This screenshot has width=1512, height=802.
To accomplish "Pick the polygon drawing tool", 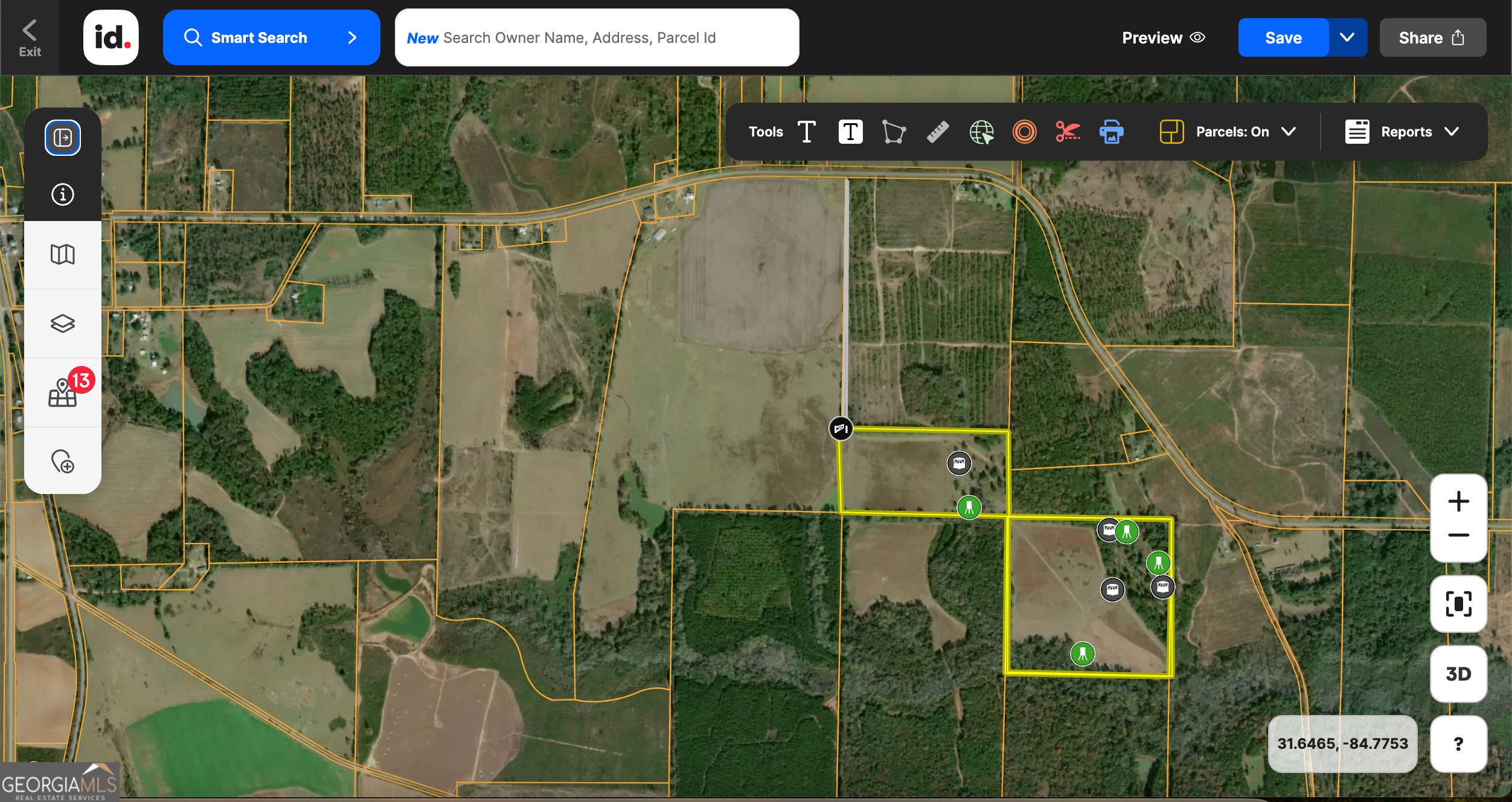I will (x=894, y=132).
